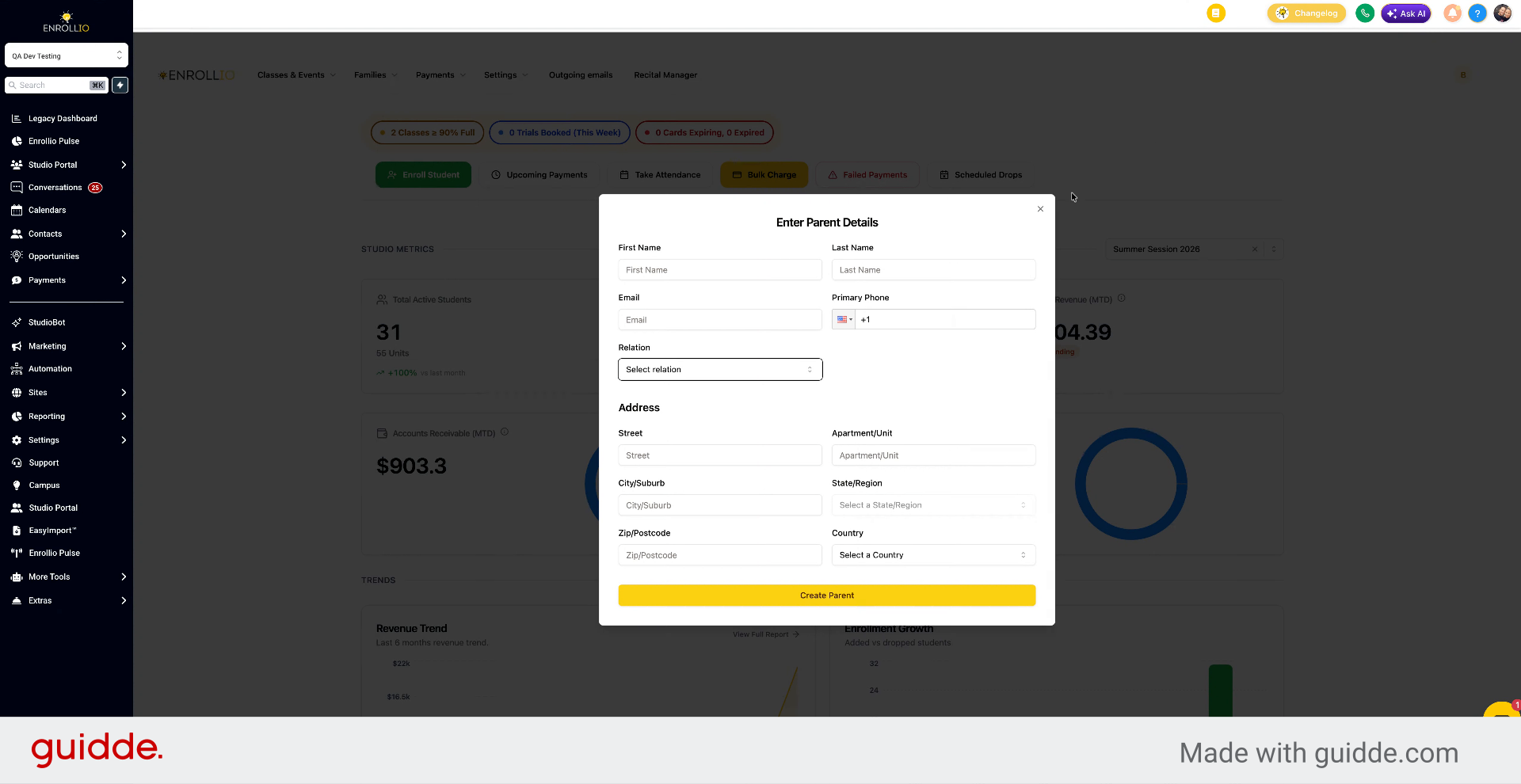Click the Create Parent button
This screenshot has width=1521, height=784.
coord(826,596)
